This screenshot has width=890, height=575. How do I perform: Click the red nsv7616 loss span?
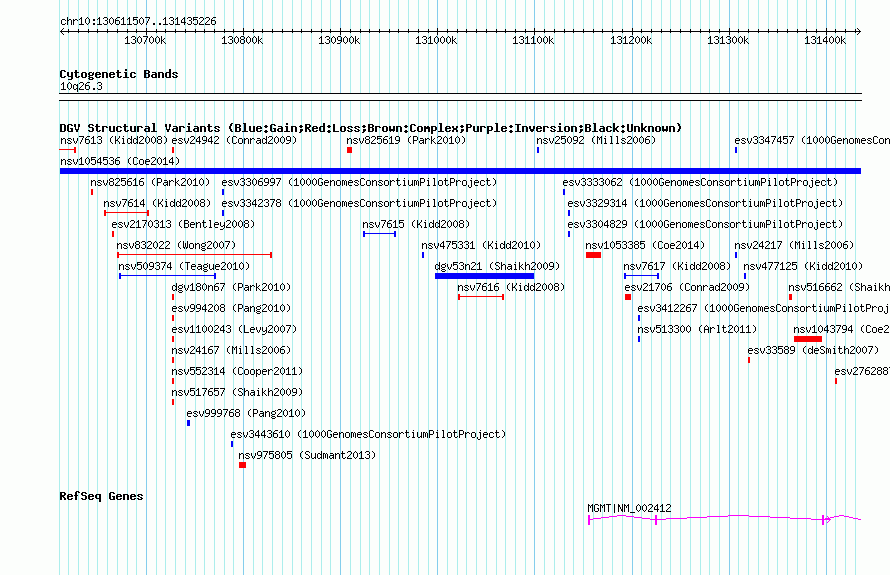(481, 297)
